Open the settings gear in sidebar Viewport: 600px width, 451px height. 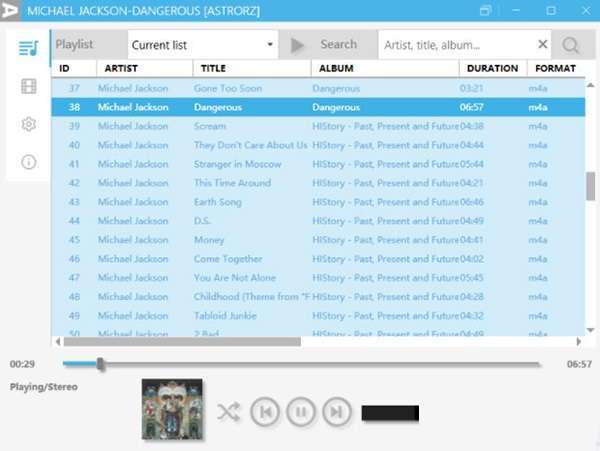[29, 124]
